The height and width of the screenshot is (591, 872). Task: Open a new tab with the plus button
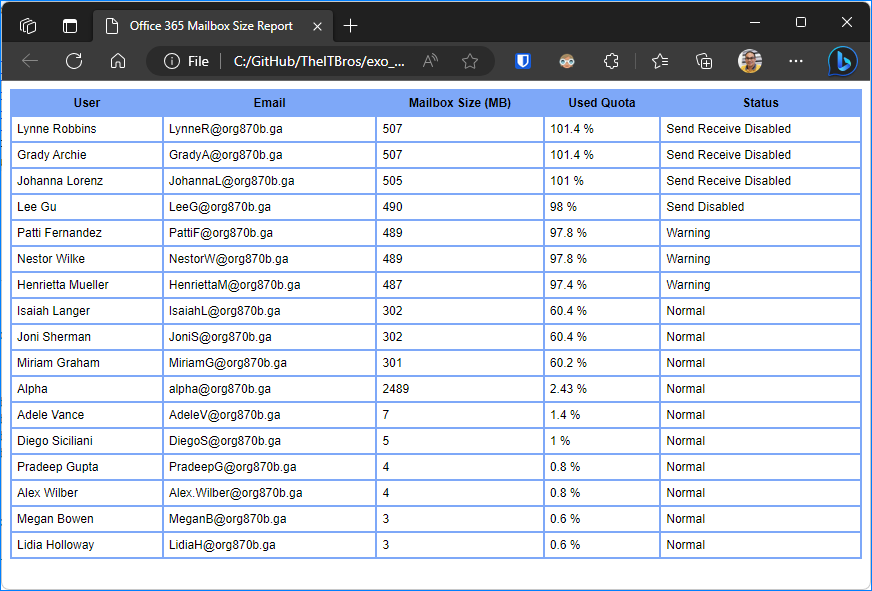point(350,26)
